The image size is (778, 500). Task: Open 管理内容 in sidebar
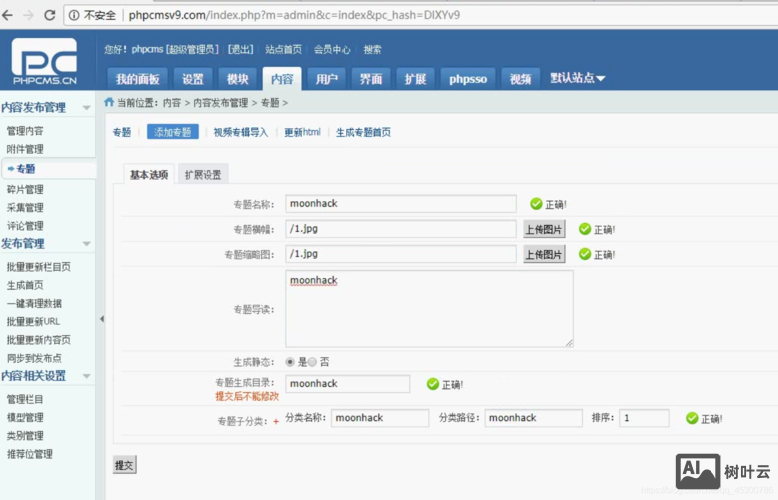coord(25,131)
